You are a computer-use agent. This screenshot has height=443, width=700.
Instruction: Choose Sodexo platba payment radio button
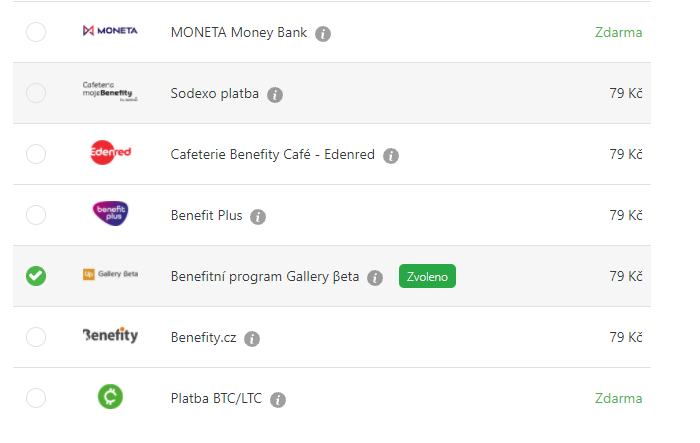pos(36,93)
